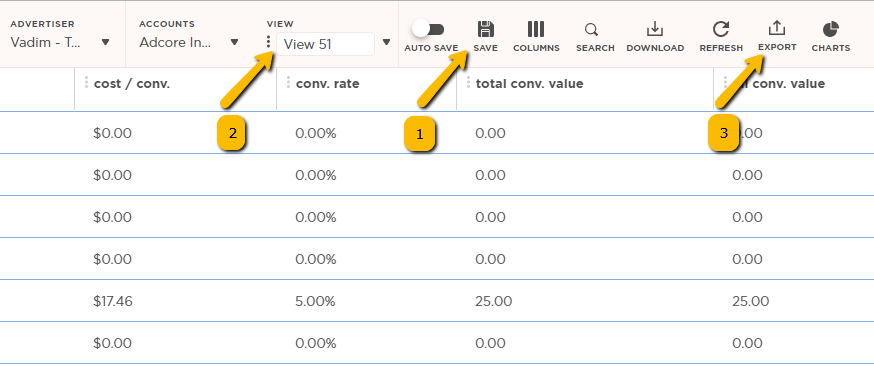Screen dimensions: 874x366
Task: Click the Search magnifier icon
Action: coord(592,30)
